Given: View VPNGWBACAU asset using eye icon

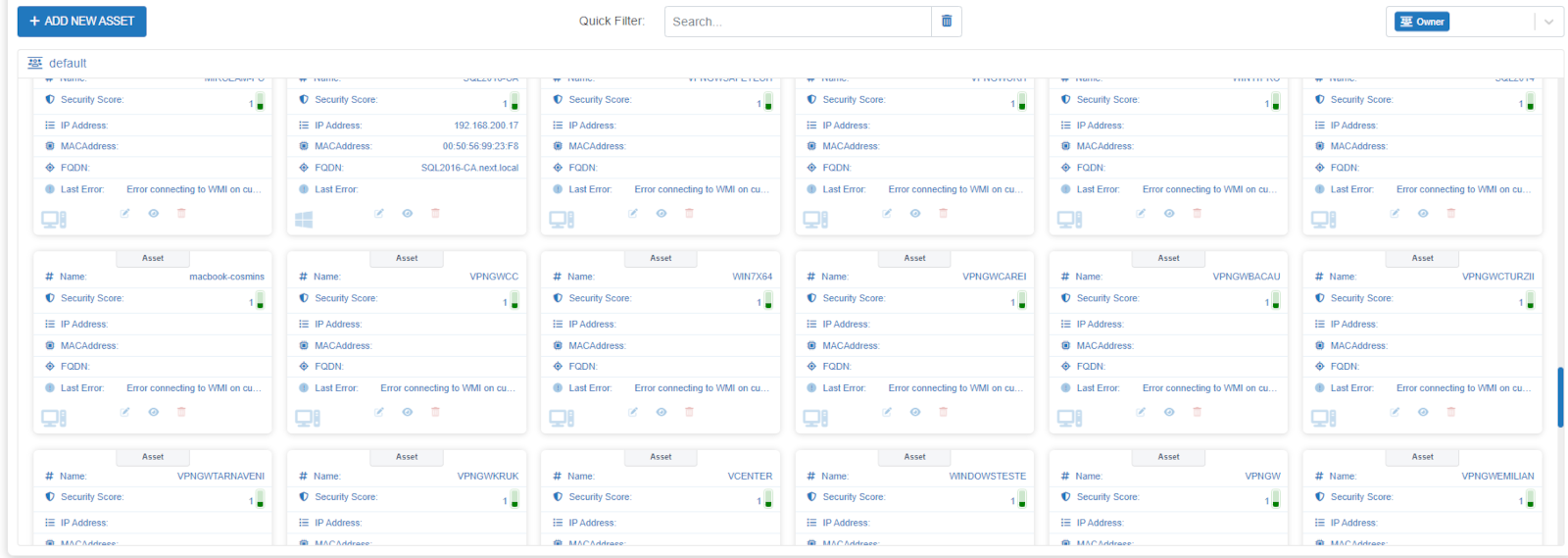Looking at the screenshot, I should [x=1169, y=412].
